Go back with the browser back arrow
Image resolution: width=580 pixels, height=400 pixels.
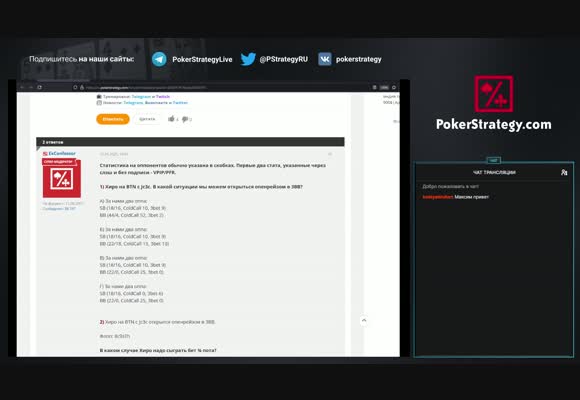[22, 87]
